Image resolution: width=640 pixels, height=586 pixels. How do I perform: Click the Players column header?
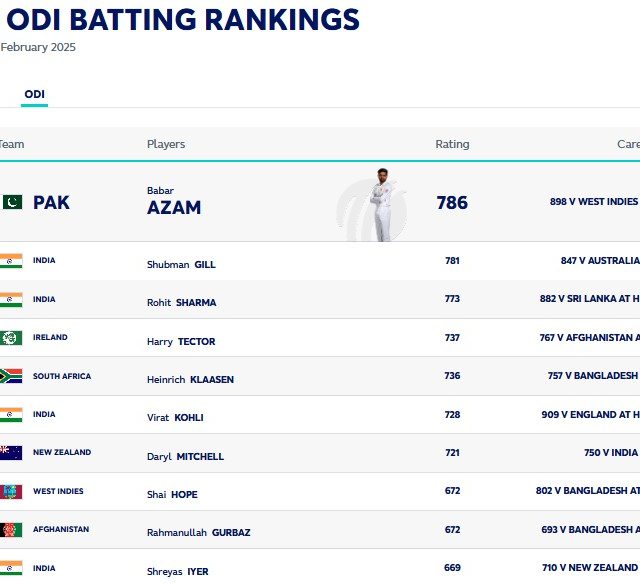[x=166, y=144]
